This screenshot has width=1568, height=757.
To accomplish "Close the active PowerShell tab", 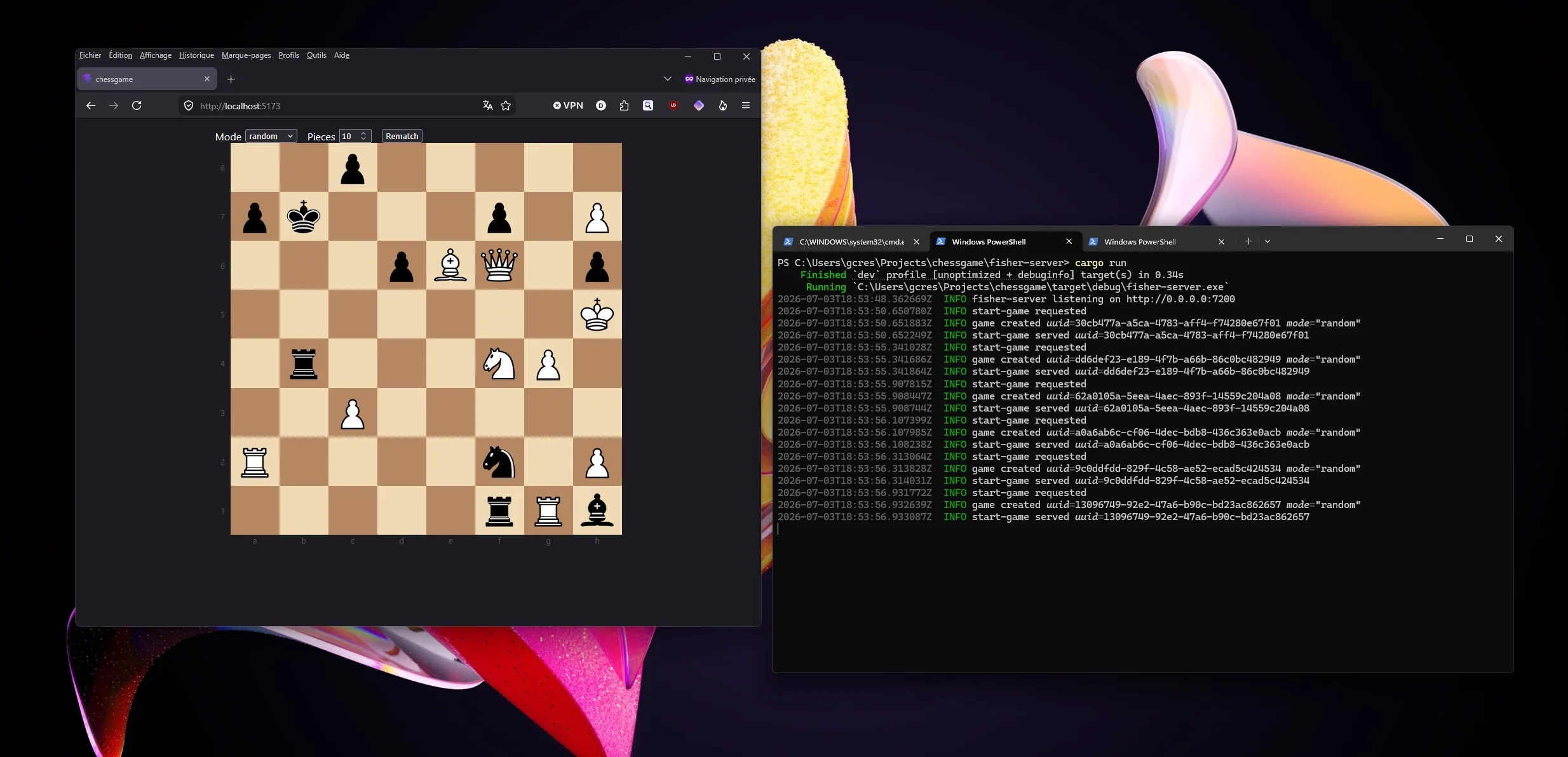I will [1069, 241].
